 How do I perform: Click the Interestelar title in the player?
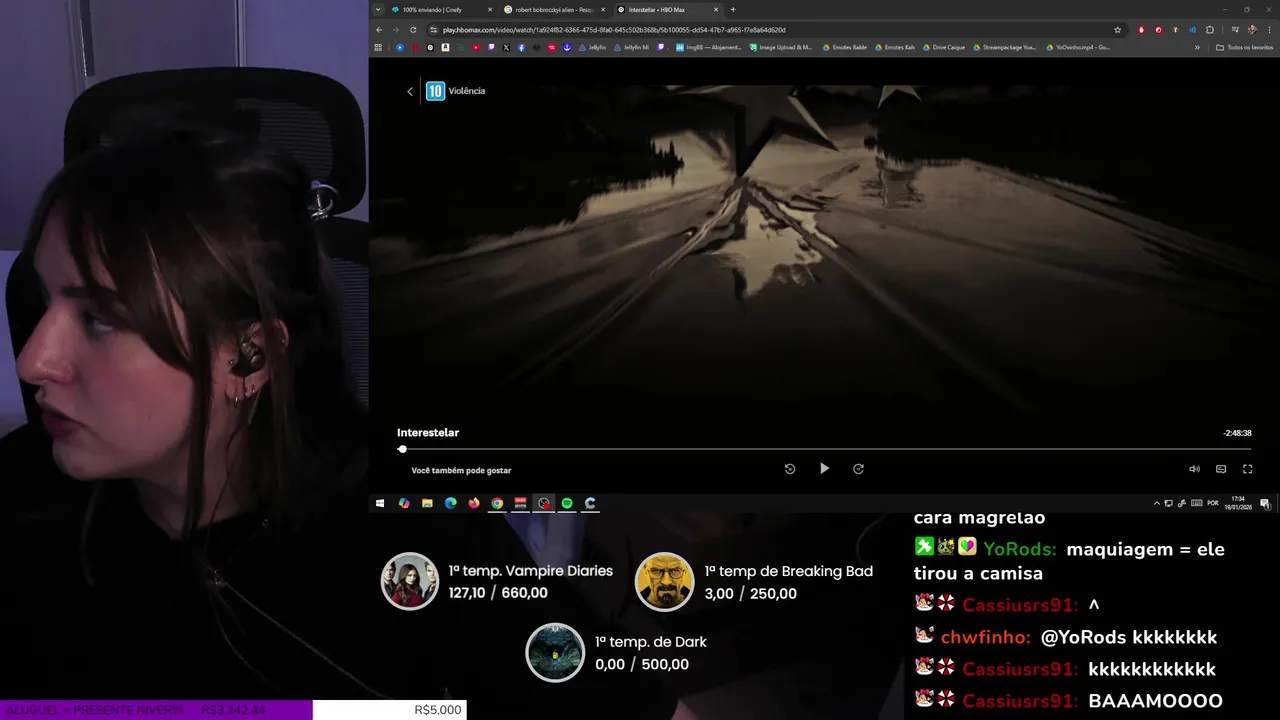[428, 433]
